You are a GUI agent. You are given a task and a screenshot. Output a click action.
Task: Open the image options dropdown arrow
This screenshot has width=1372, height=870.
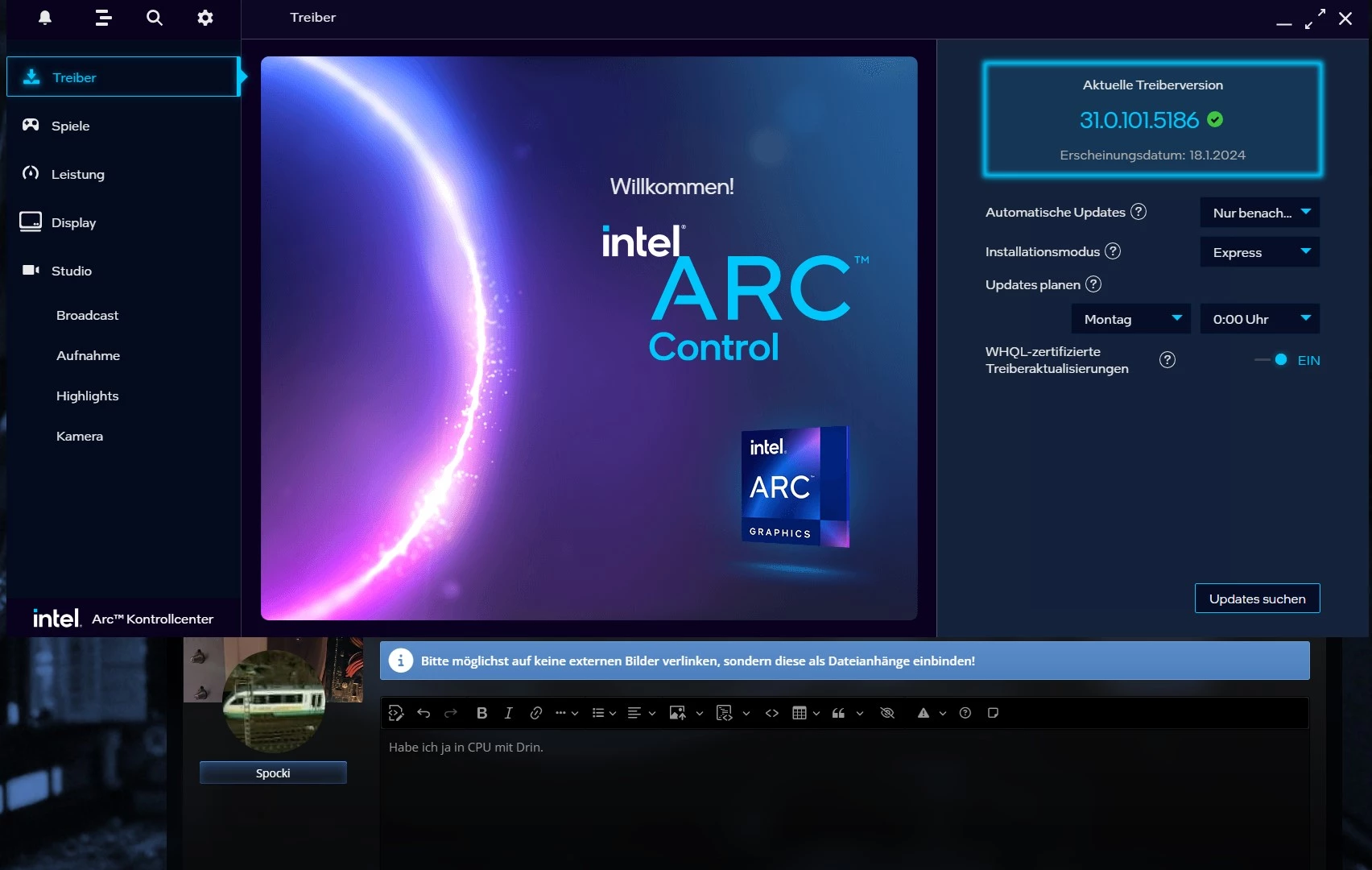pos(700,713)
